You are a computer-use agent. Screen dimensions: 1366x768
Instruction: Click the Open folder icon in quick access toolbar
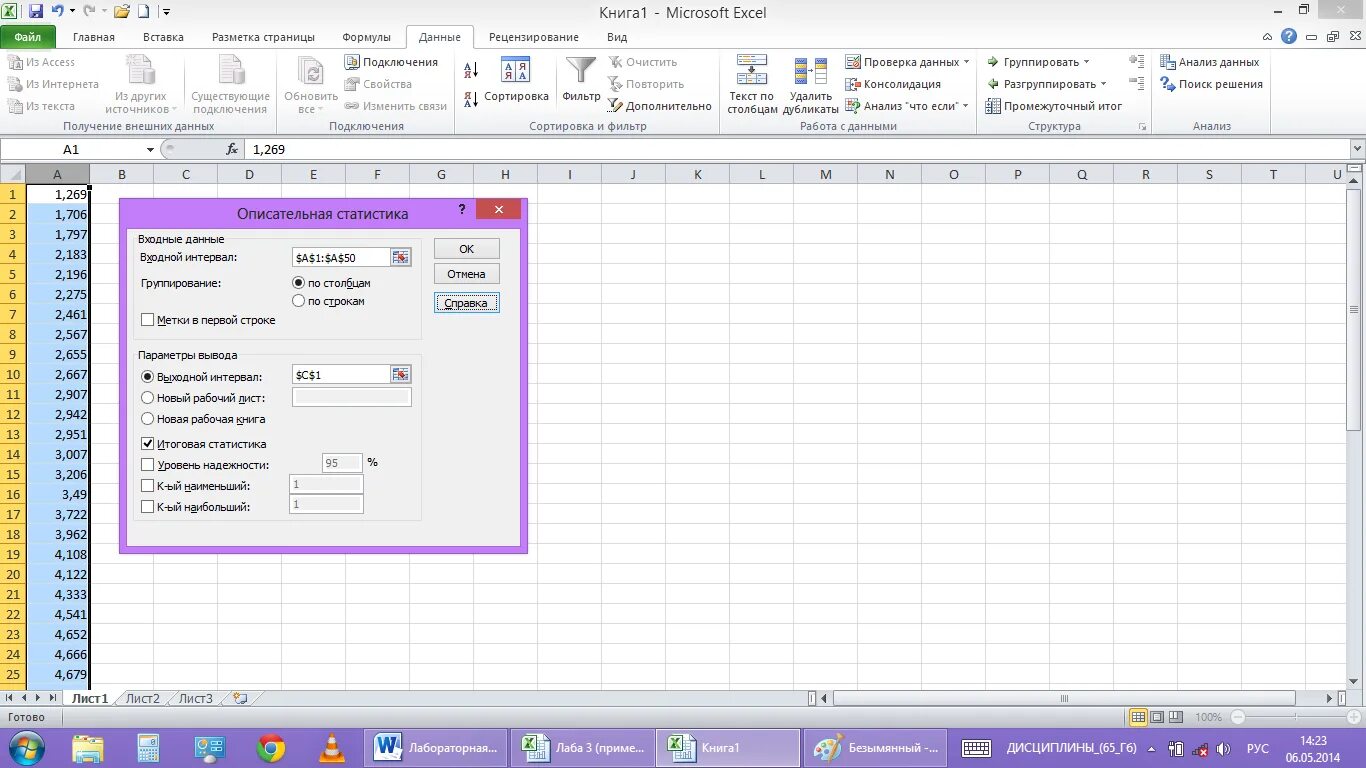click(122, 12)
